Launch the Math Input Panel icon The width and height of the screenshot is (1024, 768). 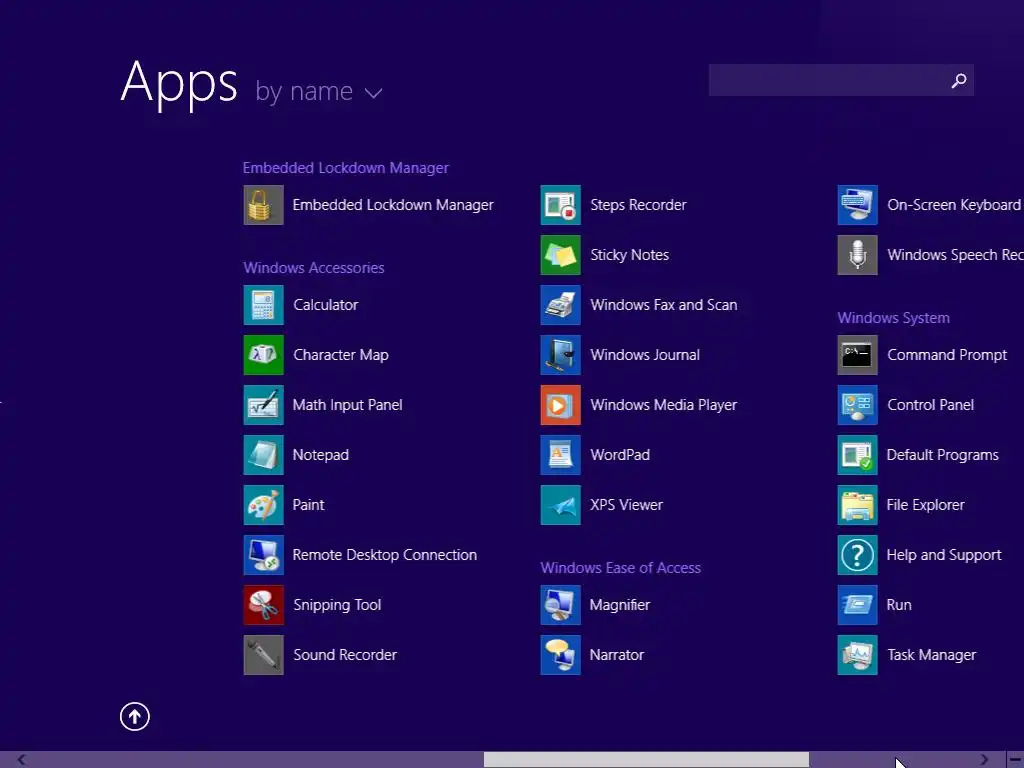(x=263, y=405)
